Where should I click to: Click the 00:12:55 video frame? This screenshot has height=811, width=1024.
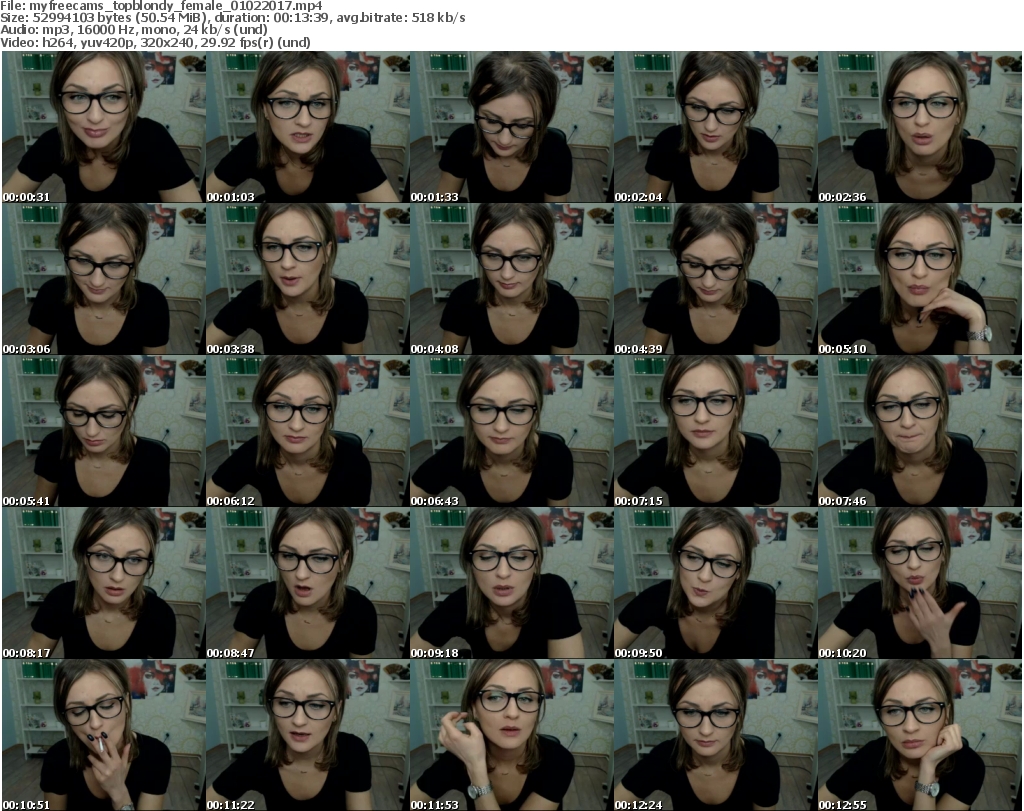[920, 735]
